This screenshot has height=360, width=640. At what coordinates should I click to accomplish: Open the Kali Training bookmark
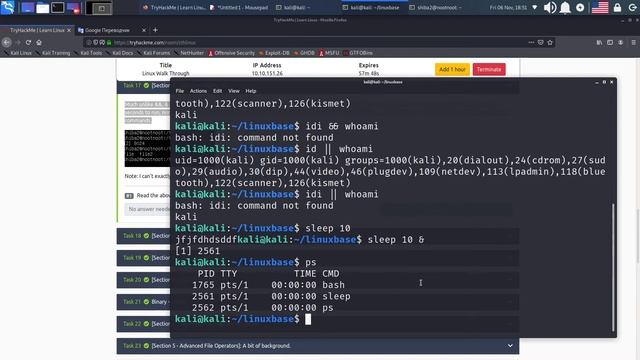click(53, 53)
